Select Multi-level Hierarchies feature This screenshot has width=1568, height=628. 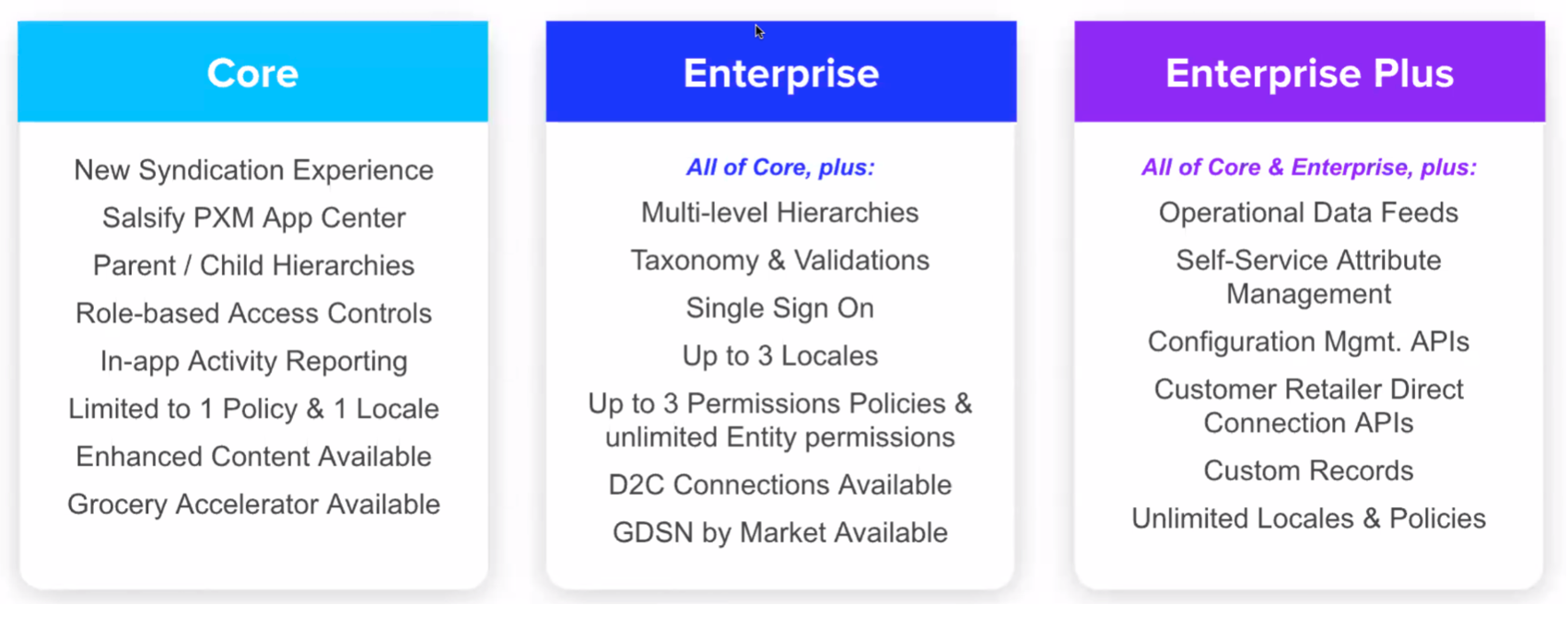780,213
